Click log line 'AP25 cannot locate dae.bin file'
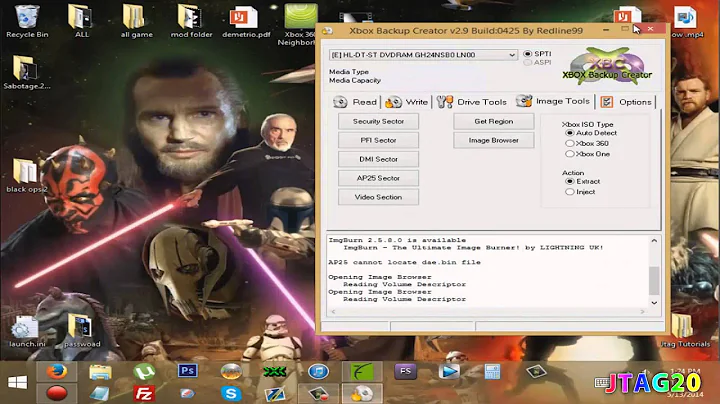The image size is (720, 404). (405, 262)
